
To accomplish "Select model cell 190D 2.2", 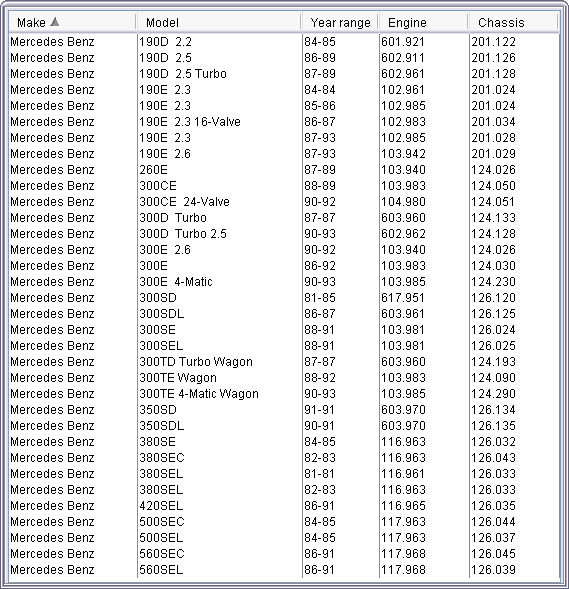I will coord(166,42).
